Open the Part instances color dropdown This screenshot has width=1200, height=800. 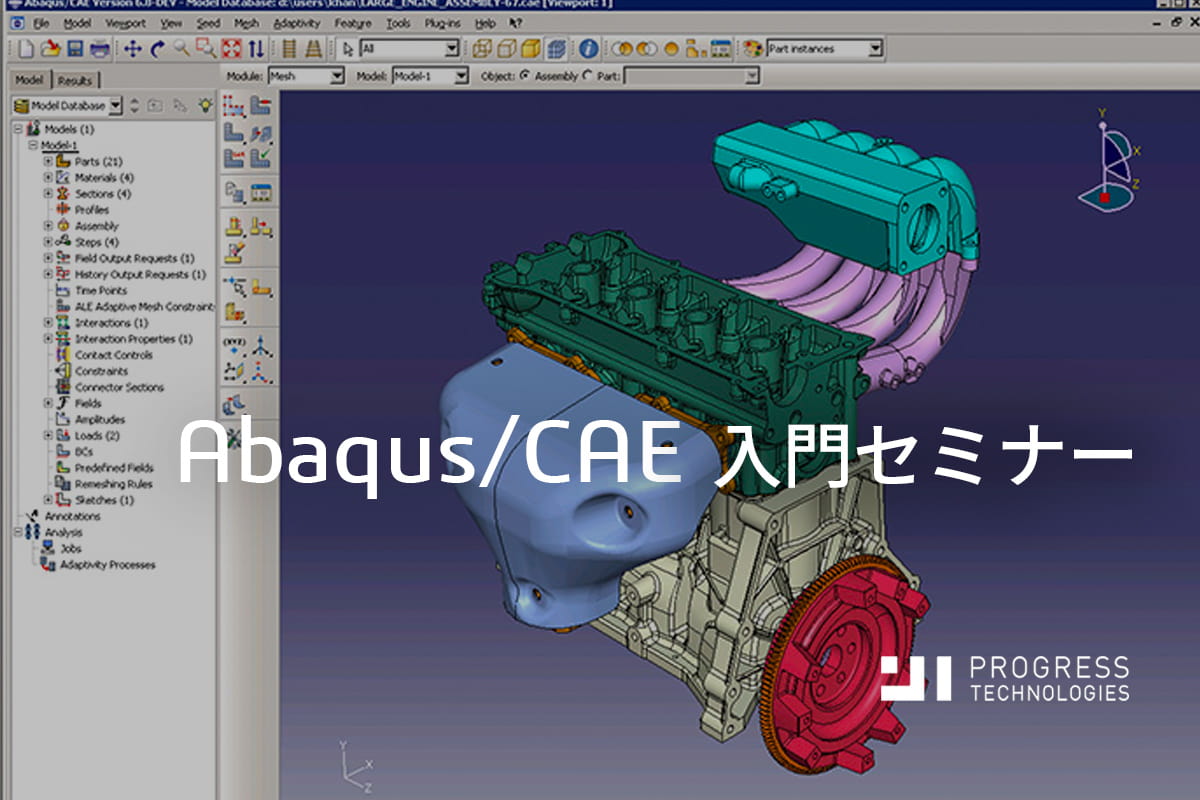825,48
